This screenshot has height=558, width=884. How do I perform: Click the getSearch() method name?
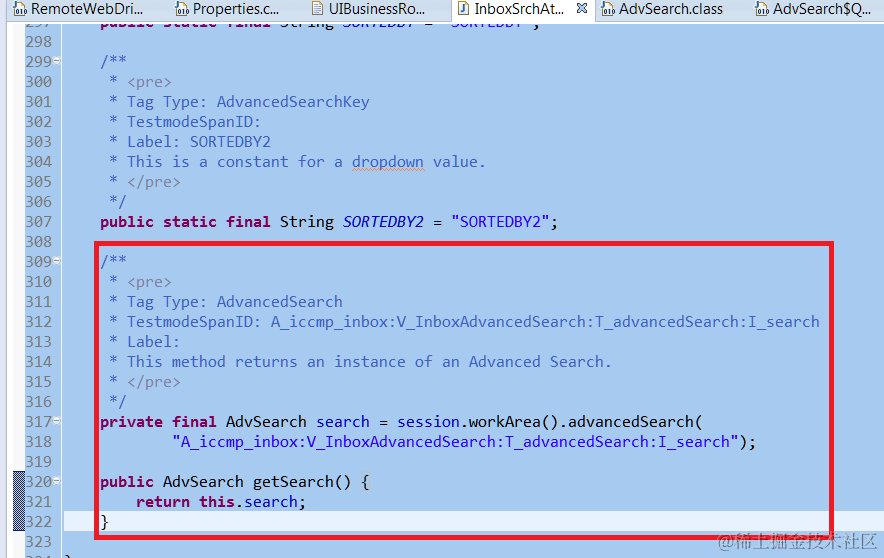pos(302,482)
